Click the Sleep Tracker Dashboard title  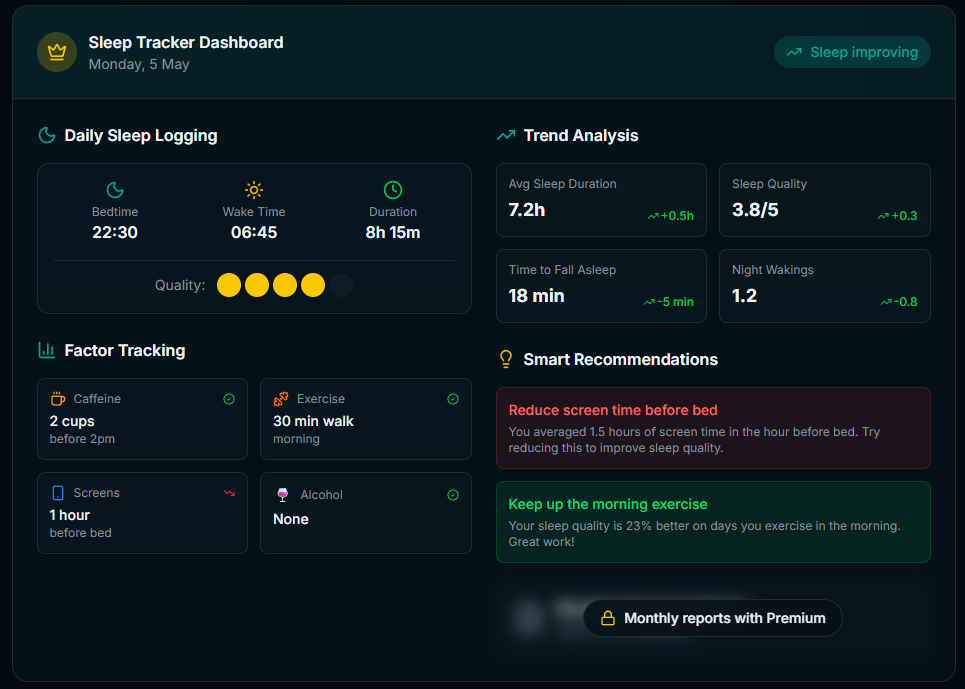click(186, 42)
